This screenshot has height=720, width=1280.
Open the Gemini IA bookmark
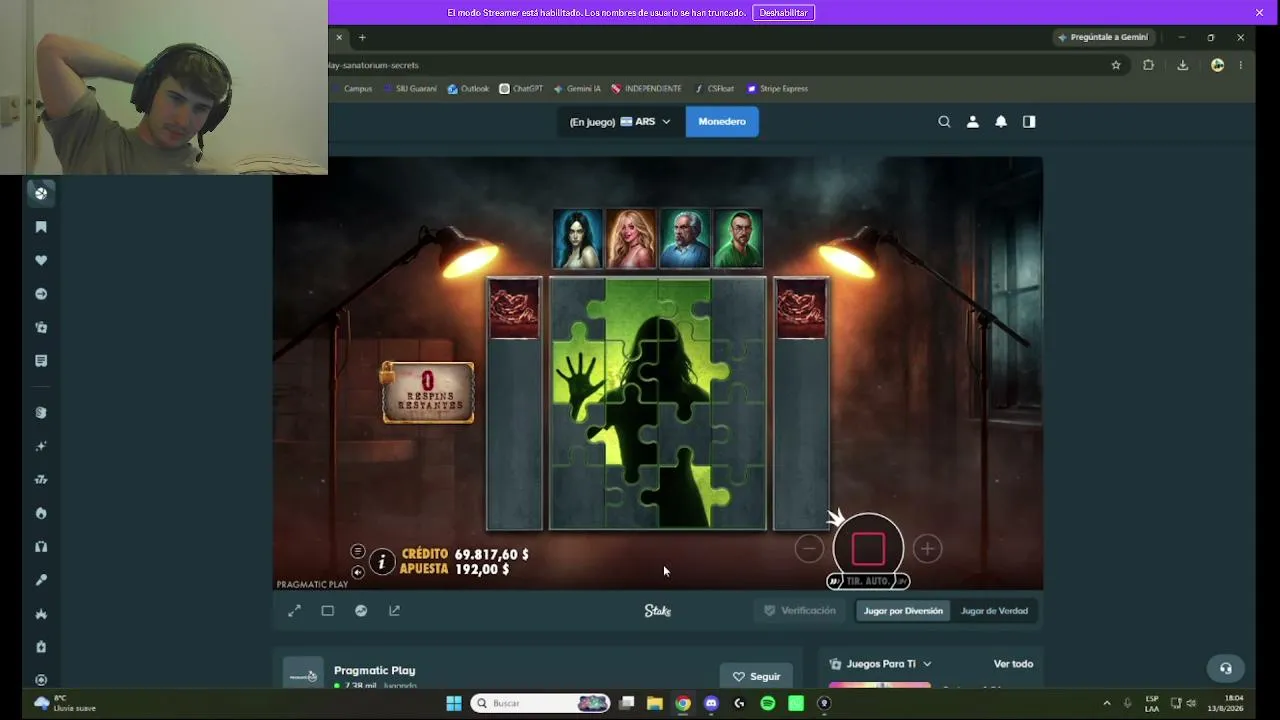tap(577, 89)
